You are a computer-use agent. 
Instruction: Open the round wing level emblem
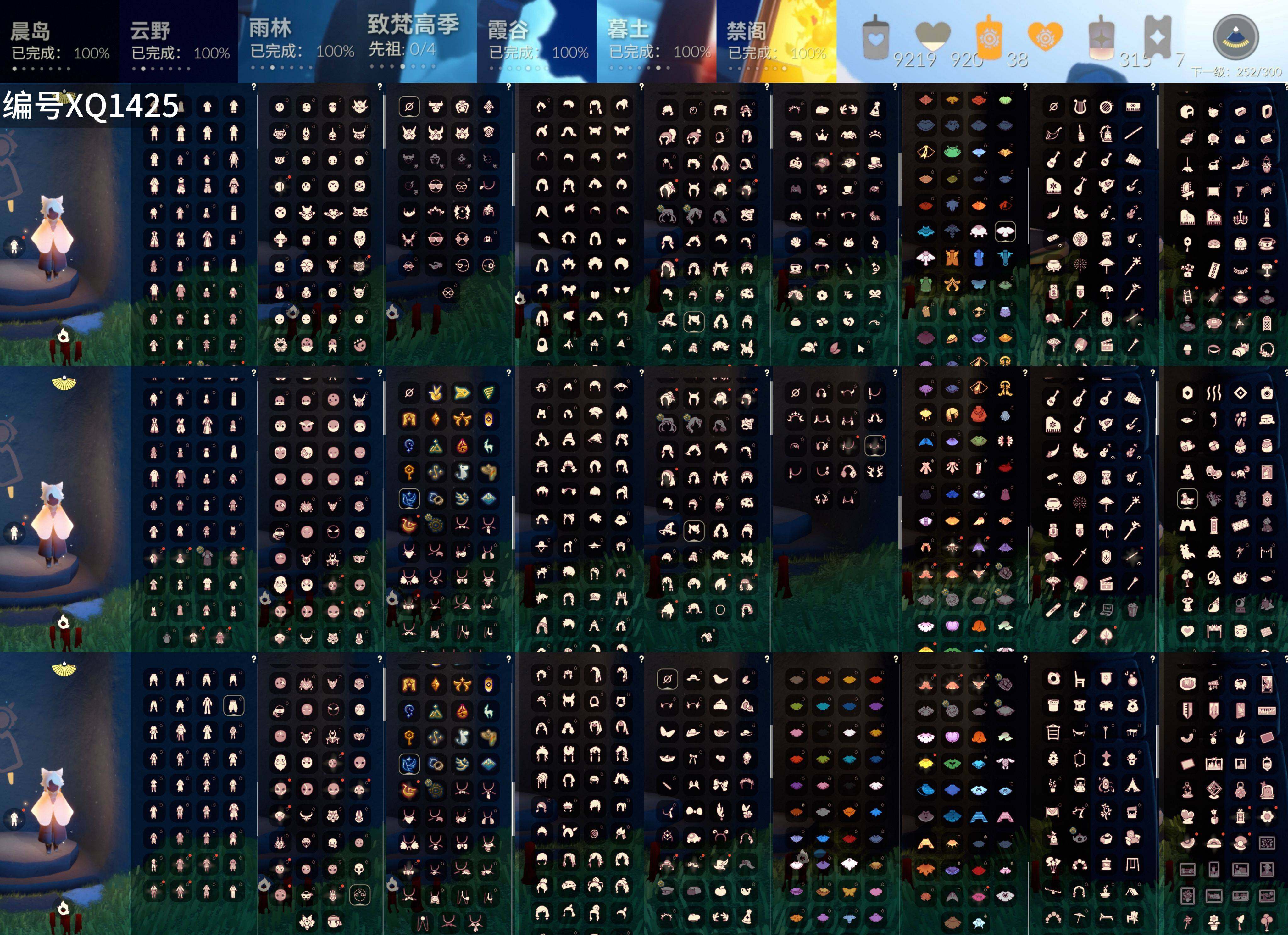pos(1236,37)
